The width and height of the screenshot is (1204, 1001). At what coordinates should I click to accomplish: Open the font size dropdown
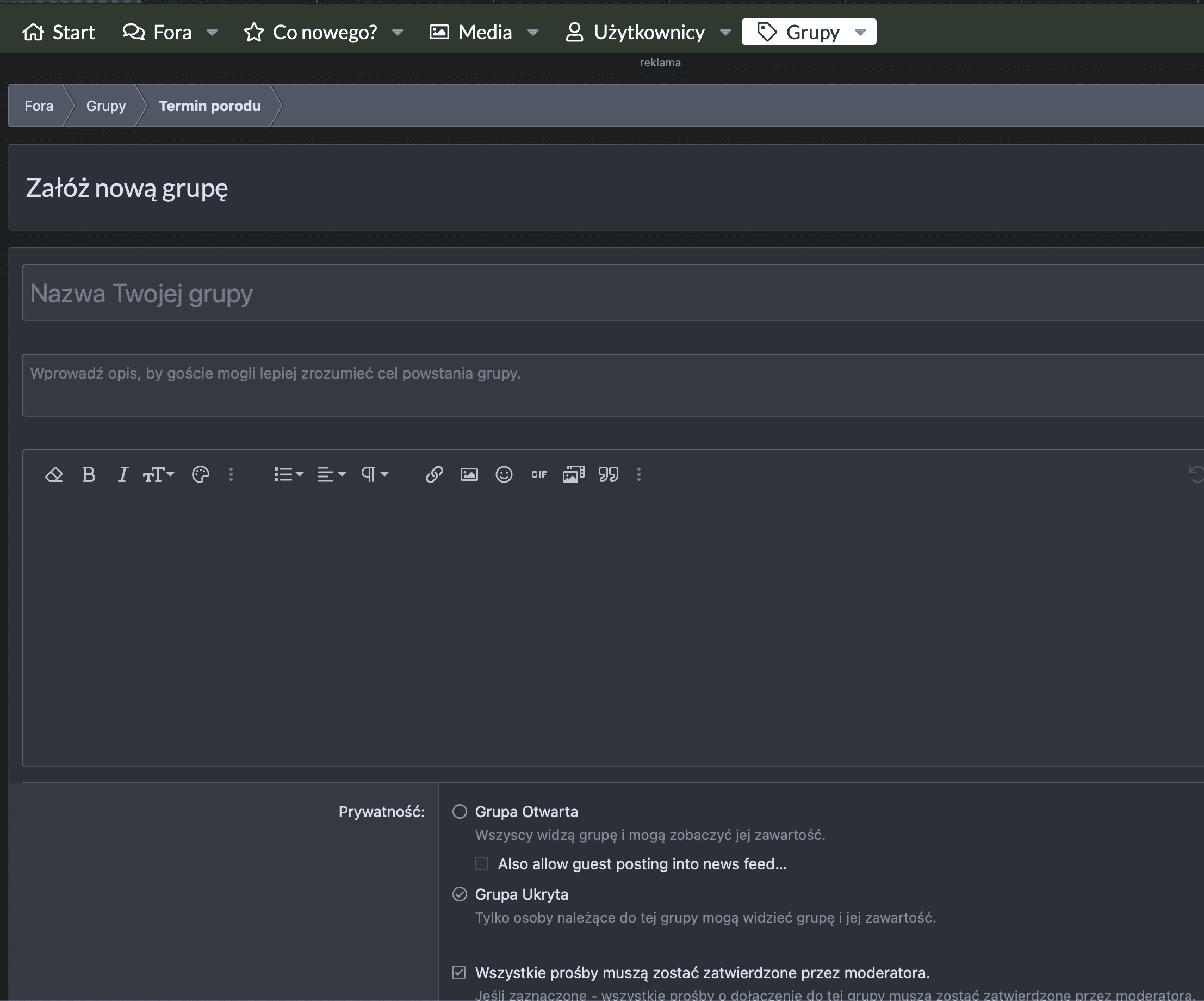tap(158, 475)
